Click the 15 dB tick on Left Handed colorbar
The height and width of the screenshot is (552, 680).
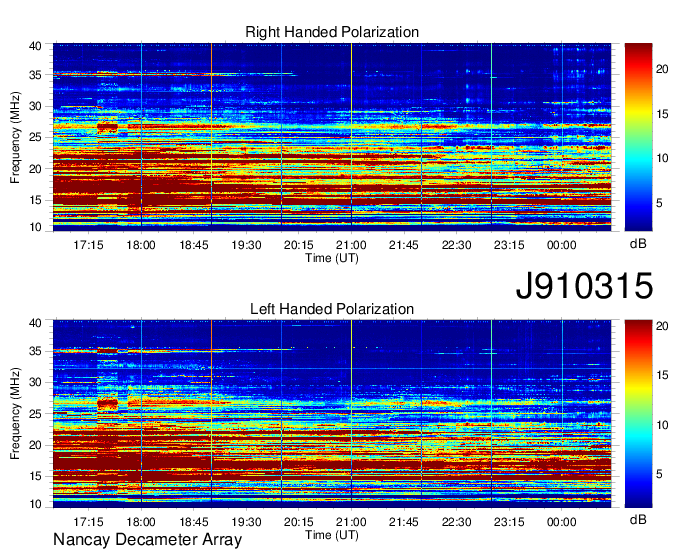coord(662,375)
